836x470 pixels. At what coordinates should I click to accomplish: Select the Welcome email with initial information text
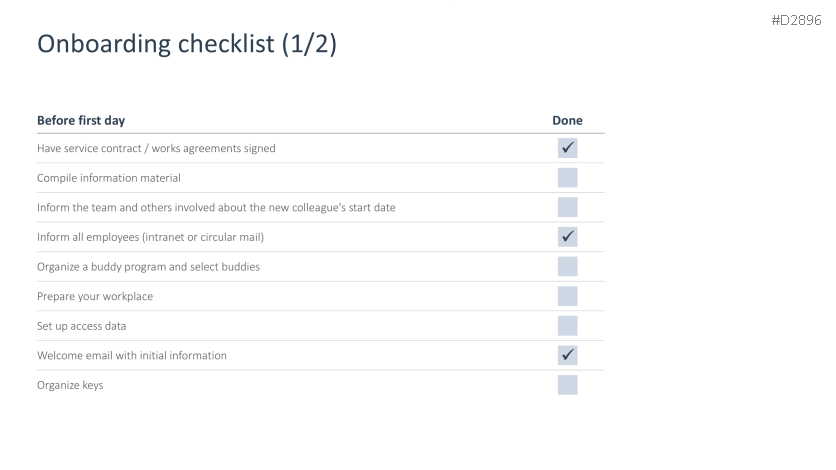click(132, 355)
